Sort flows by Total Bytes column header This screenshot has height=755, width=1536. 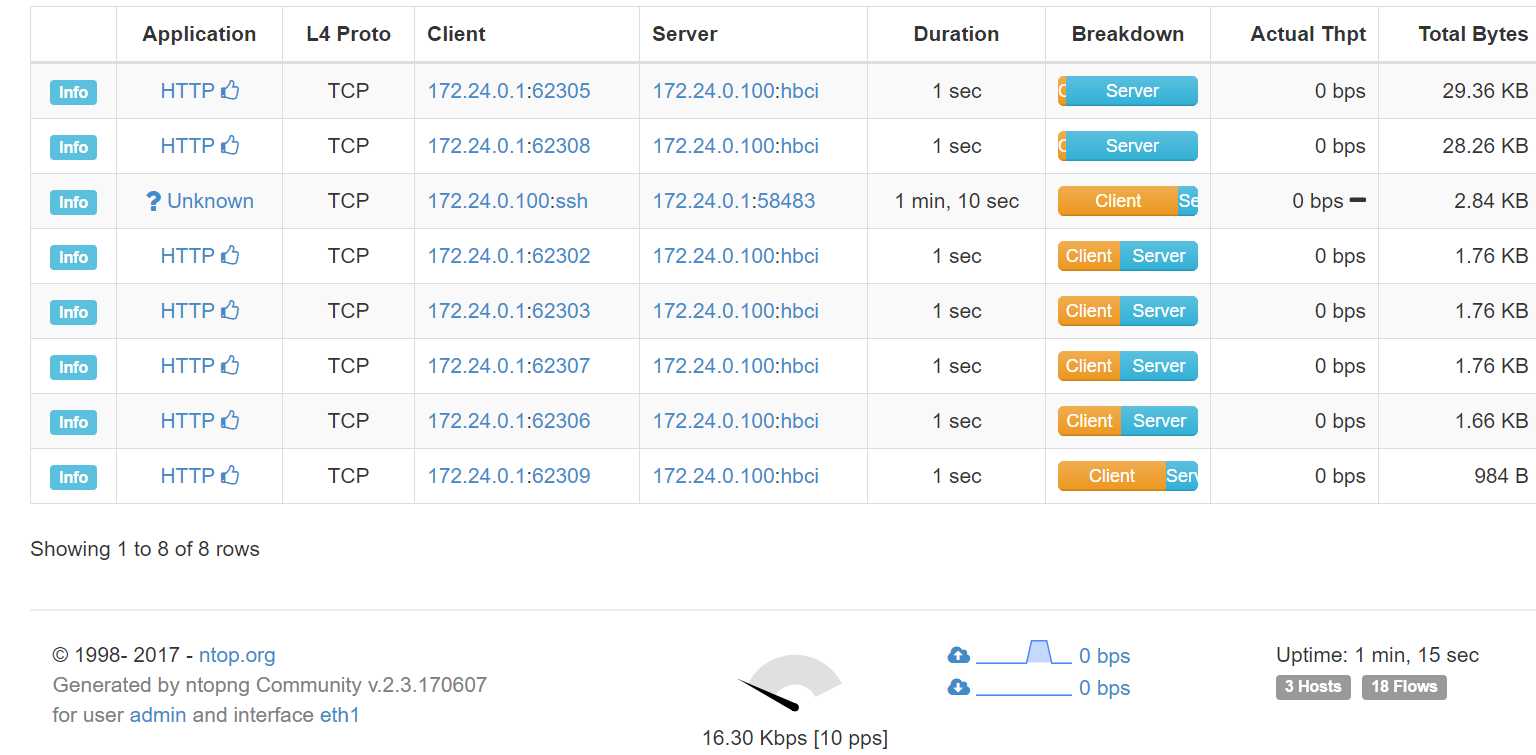[1472, 34]
